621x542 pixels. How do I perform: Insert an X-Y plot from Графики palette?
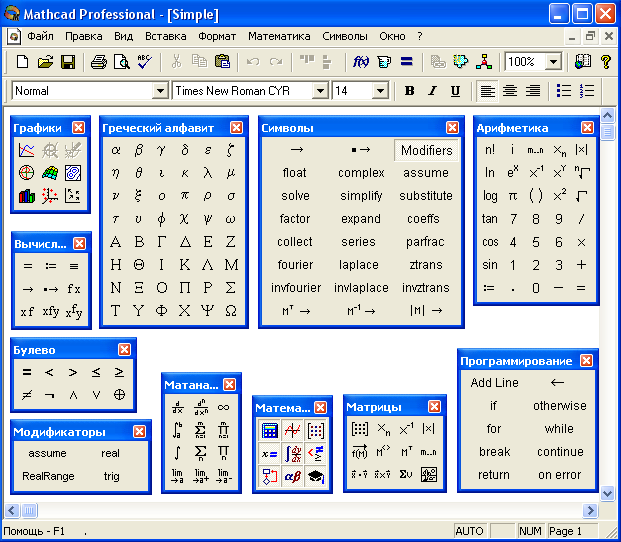pos(27,150)
